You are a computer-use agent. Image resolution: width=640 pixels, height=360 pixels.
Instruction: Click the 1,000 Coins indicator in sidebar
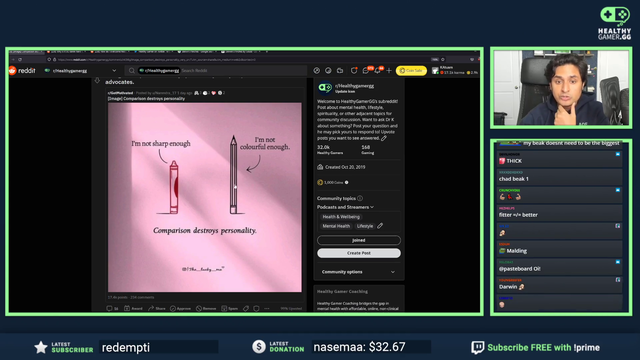(x=333, y=182)
